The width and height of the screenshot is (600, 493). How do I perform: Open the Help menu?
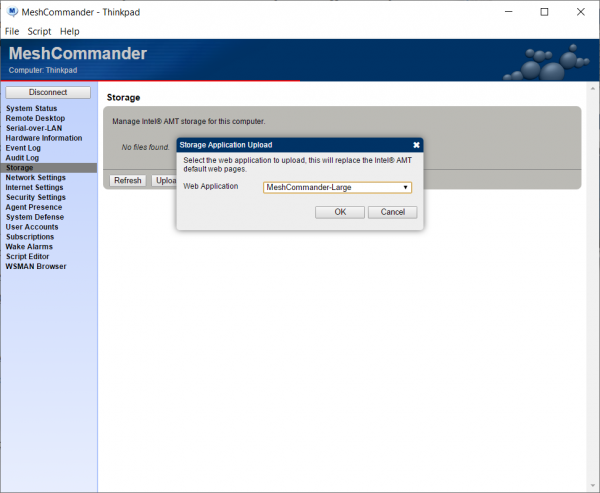70,31
